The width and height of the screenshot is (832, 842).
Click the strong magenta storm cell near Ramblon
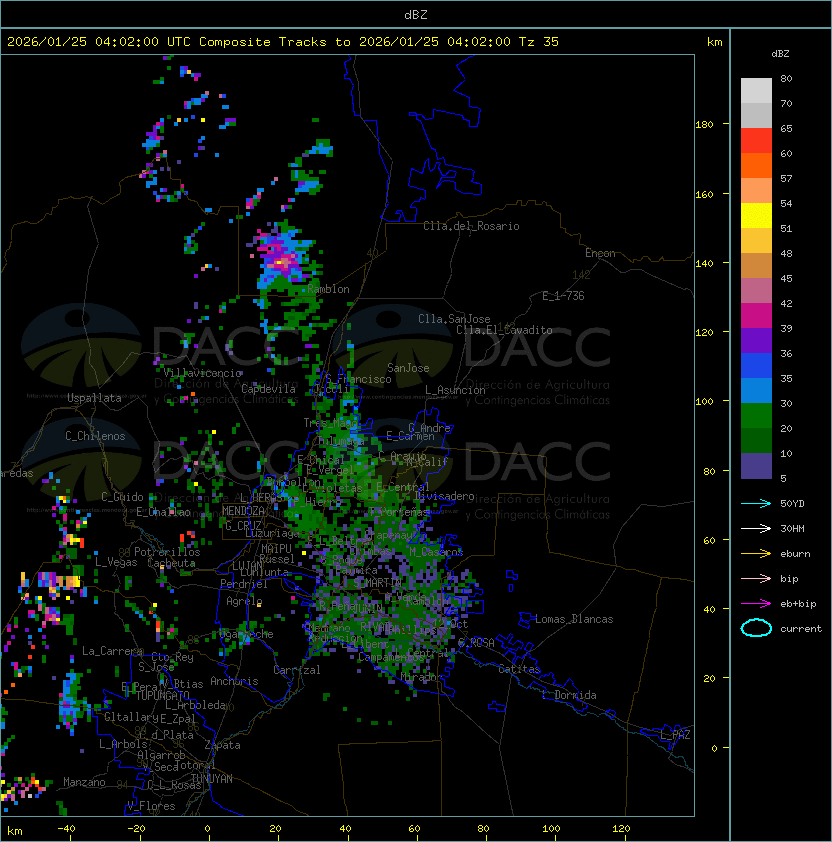283,262
